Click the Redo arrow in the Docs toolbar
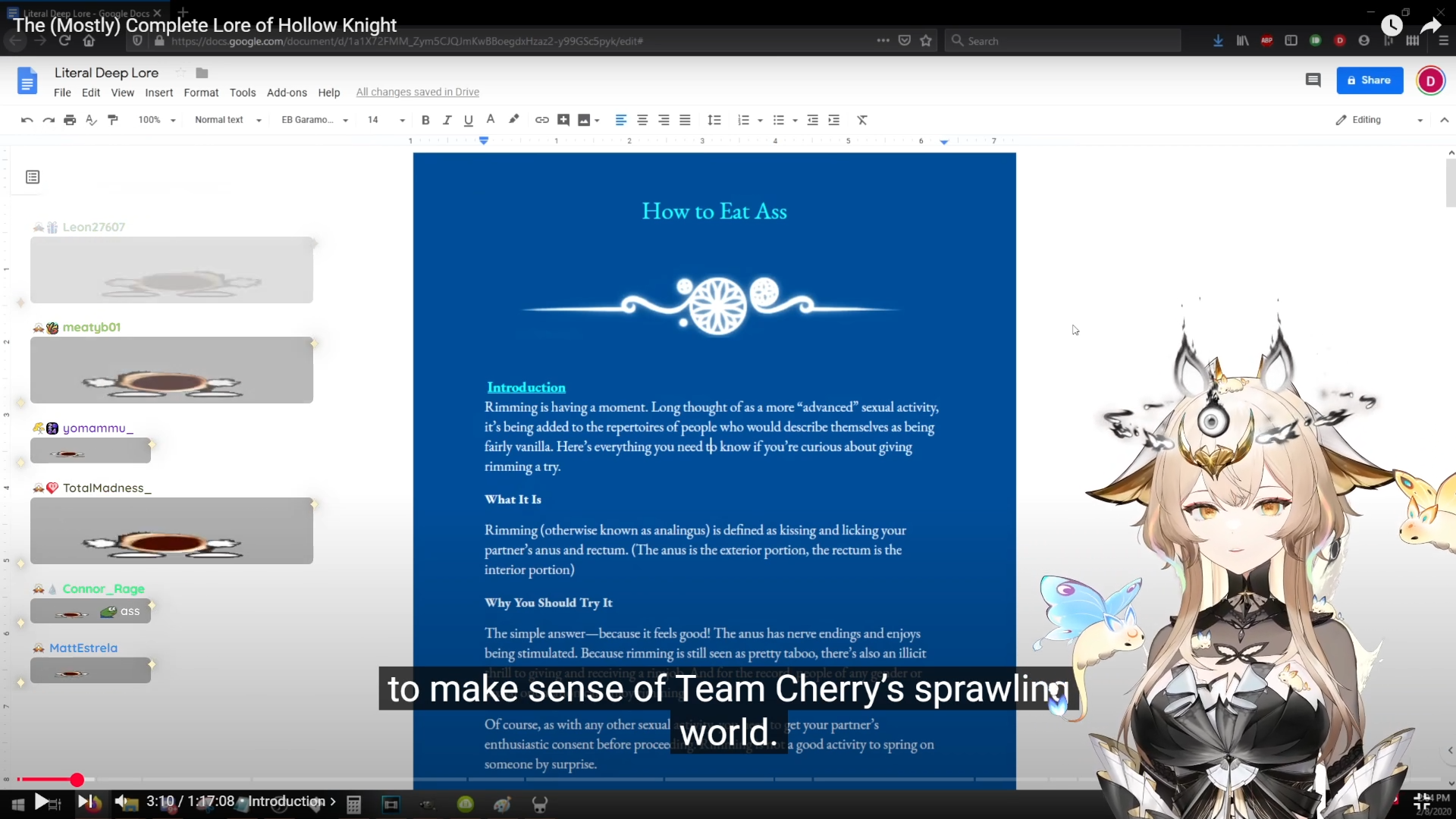The image size is (1456, 819). coord(49,120)
